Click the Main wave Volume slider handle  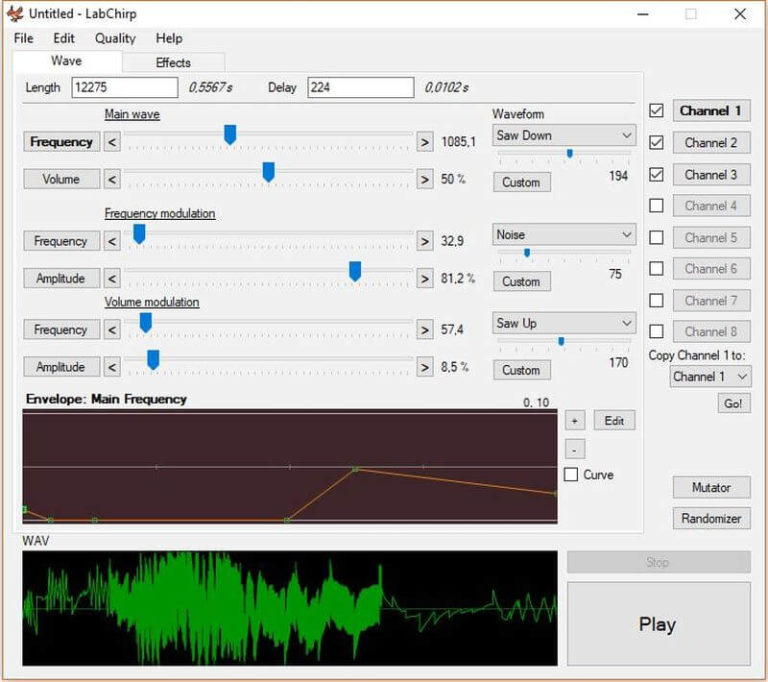click(x=268, y=172)
